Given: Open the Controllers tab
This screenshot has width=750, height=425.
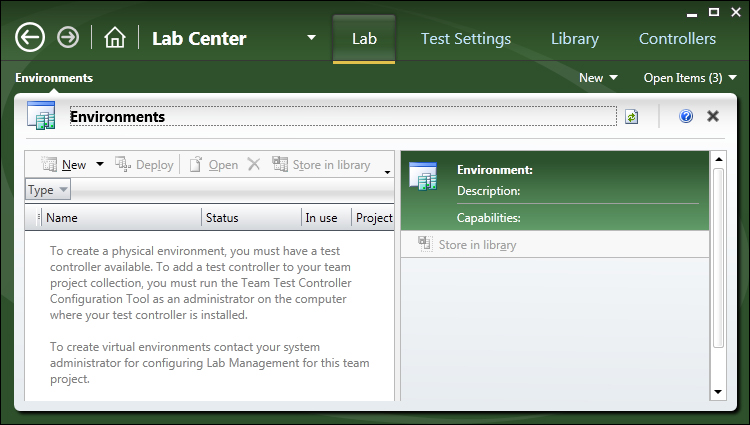Looking at the screenshot, I should pos(677,39).
